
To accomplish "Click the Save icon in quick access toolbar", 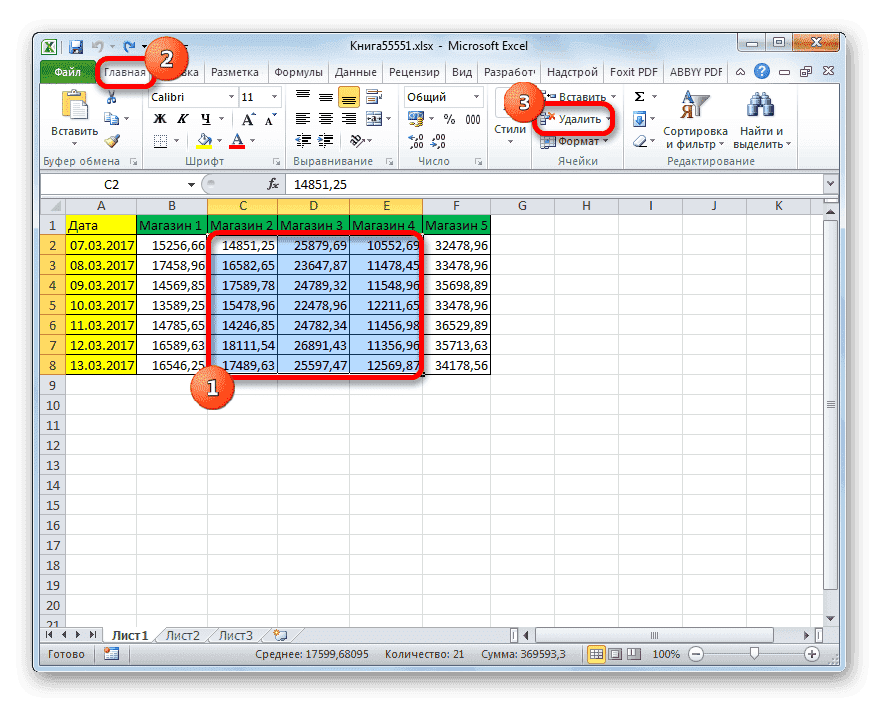I will (75, 46).
